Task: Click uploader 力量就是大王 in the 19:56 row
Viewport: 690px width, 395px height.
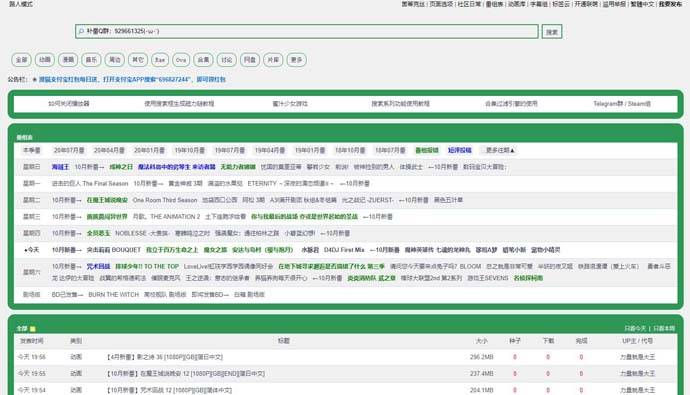Action: 637,357
